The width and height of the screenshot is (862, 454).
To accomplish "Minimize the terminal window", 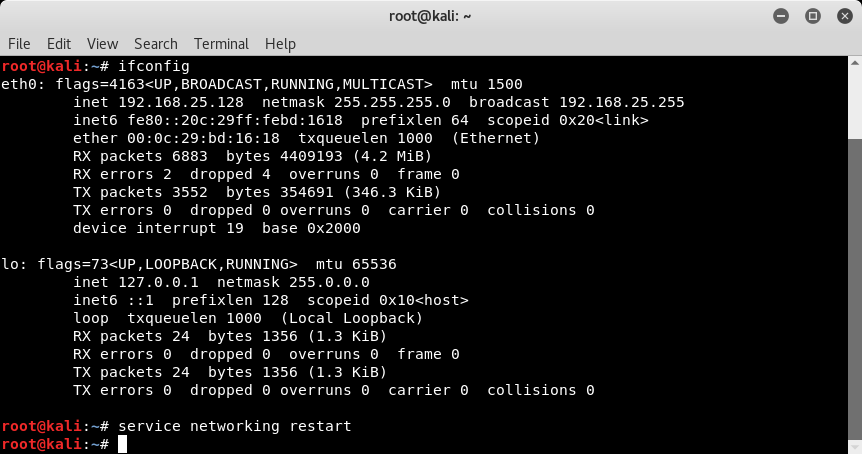I will [781, 16].
